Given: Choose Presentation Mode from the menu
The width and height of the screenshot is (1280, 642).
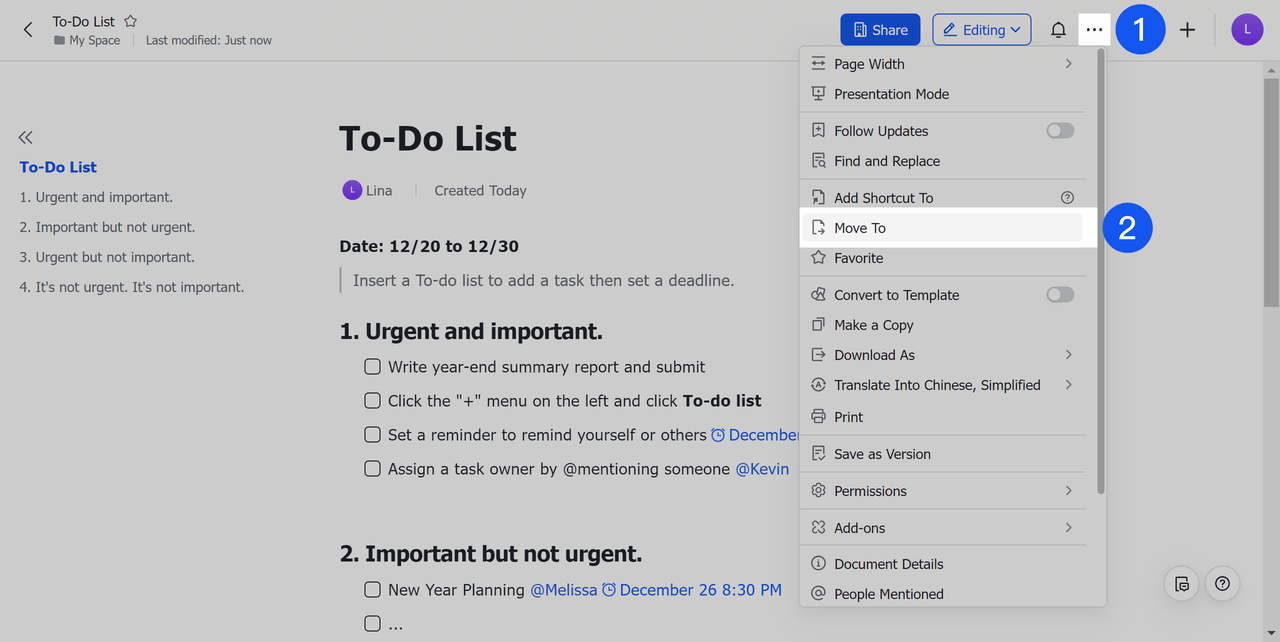Looking at the screenshot, I should 890,93.
